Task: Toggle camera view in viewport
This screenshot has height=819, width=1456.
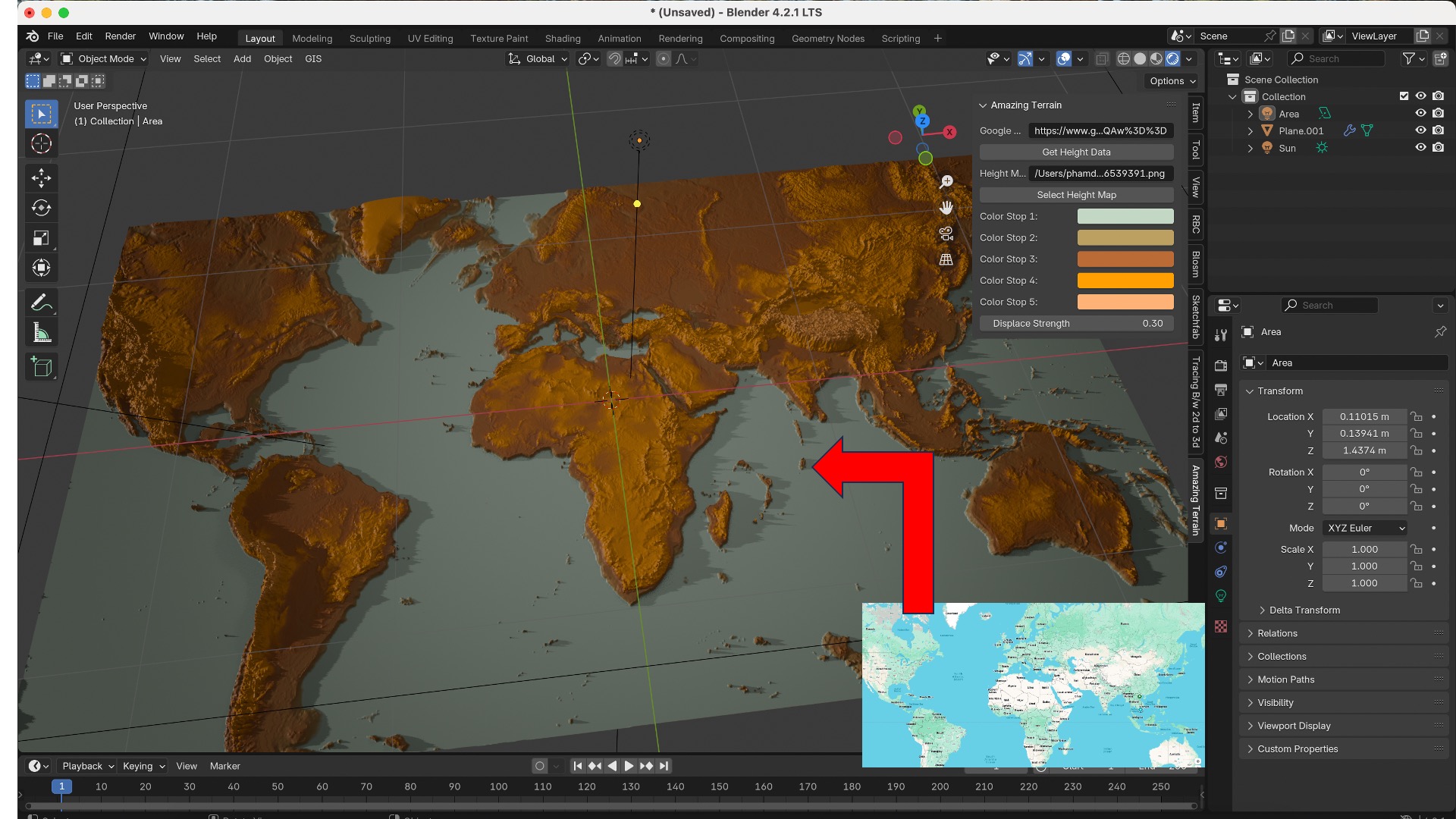Action: pos(946,234)
